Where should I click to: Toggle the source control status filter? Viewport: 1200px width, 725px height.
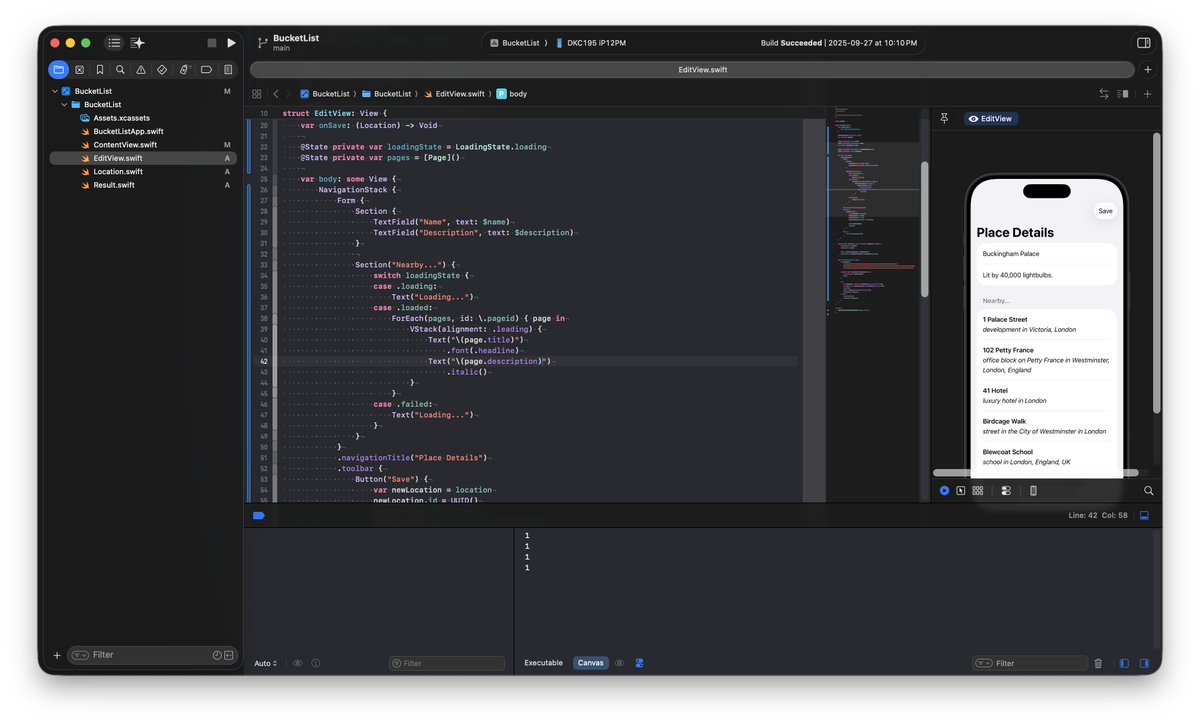tap(229, 655)
